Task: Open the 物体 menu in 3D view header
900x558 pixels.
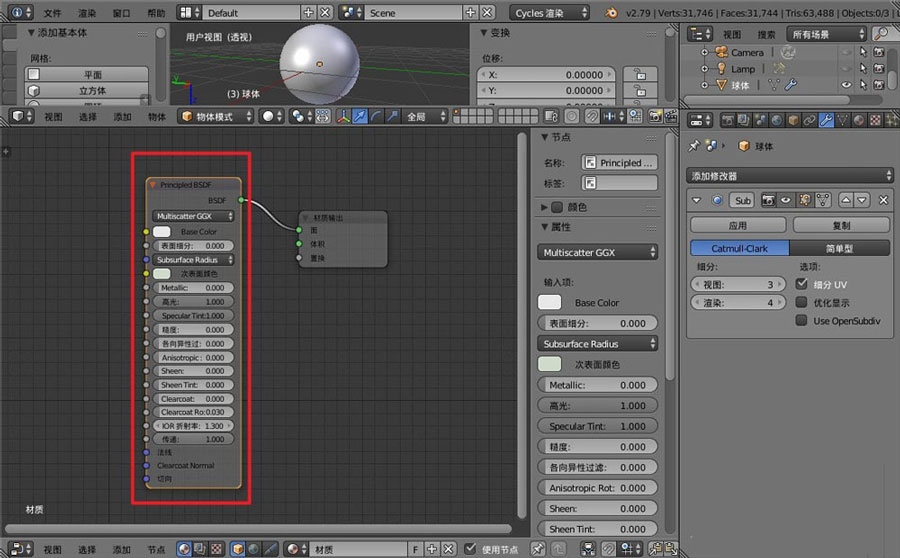Action: 157,117
